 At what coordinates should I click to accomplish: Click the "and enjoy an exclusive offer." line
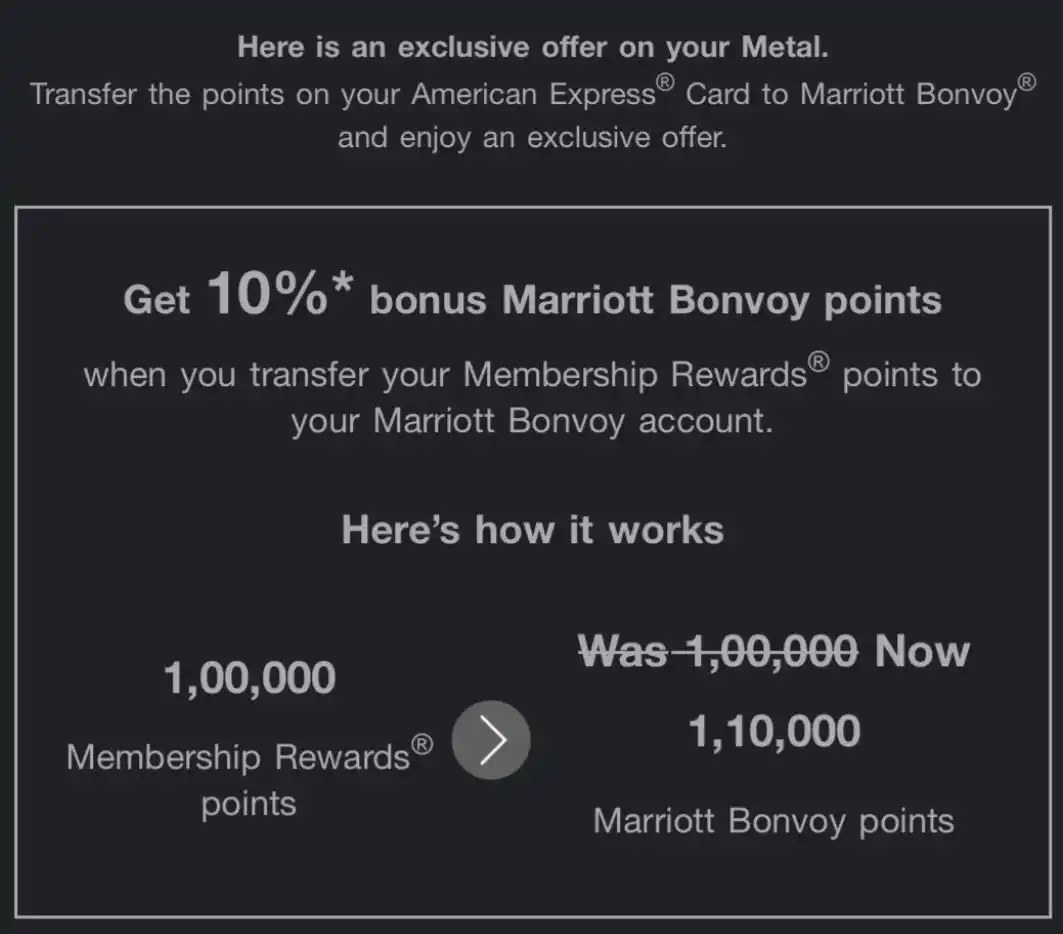pyautogui.click(x=532, y=137)
